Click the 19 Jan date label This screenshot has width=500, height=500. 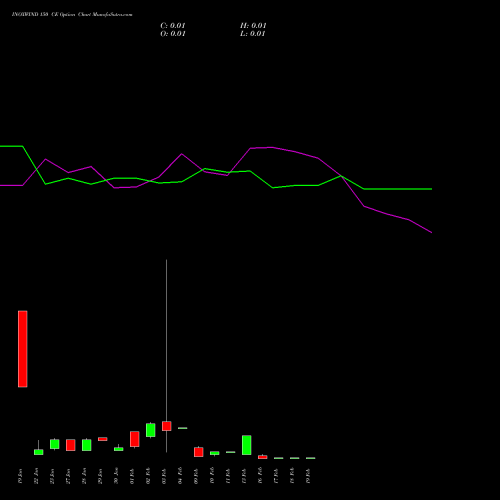click(x=20, y=476)
